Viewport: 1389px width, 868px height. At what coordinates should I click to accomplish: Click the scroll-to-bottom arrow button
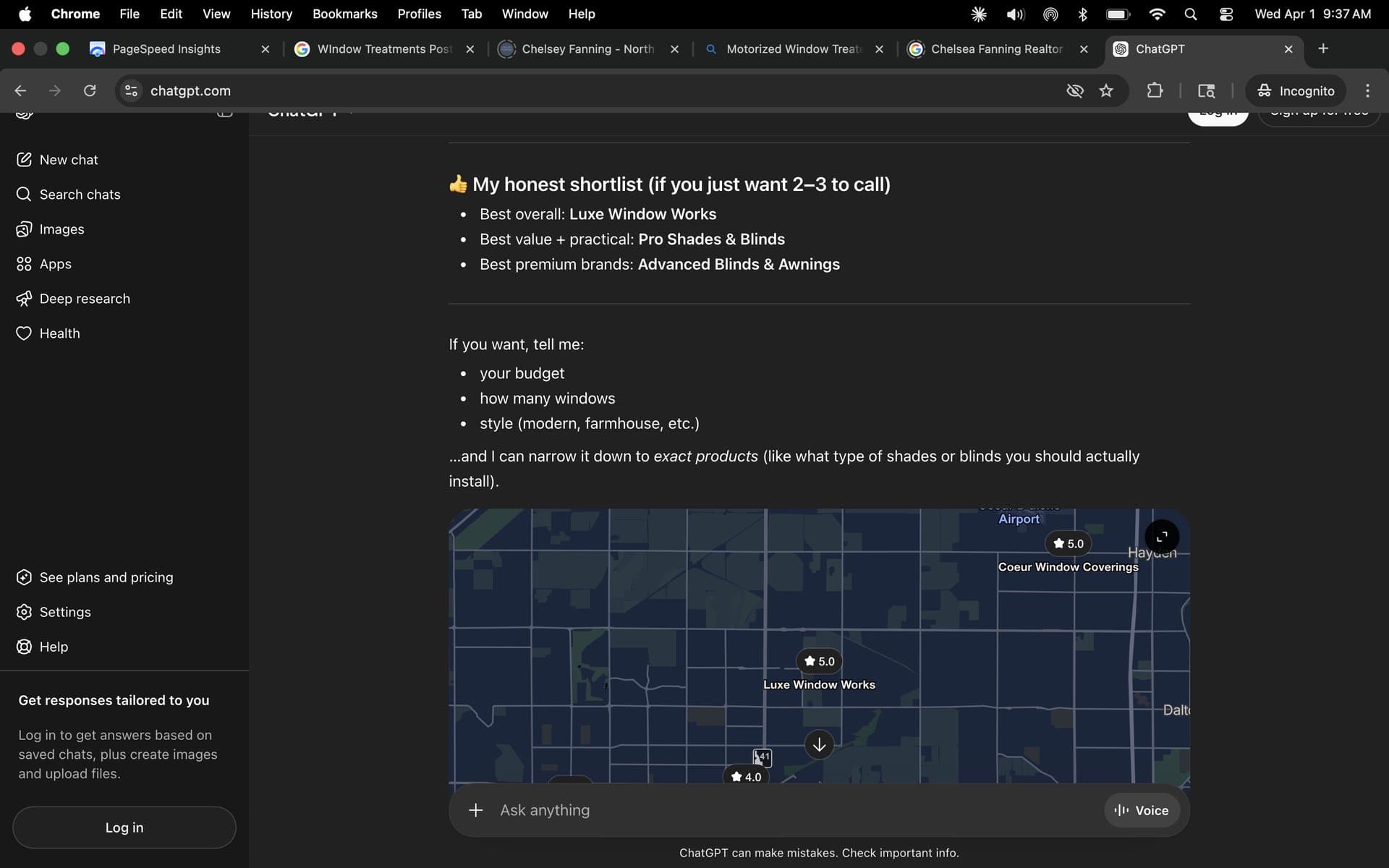point(819,744)
